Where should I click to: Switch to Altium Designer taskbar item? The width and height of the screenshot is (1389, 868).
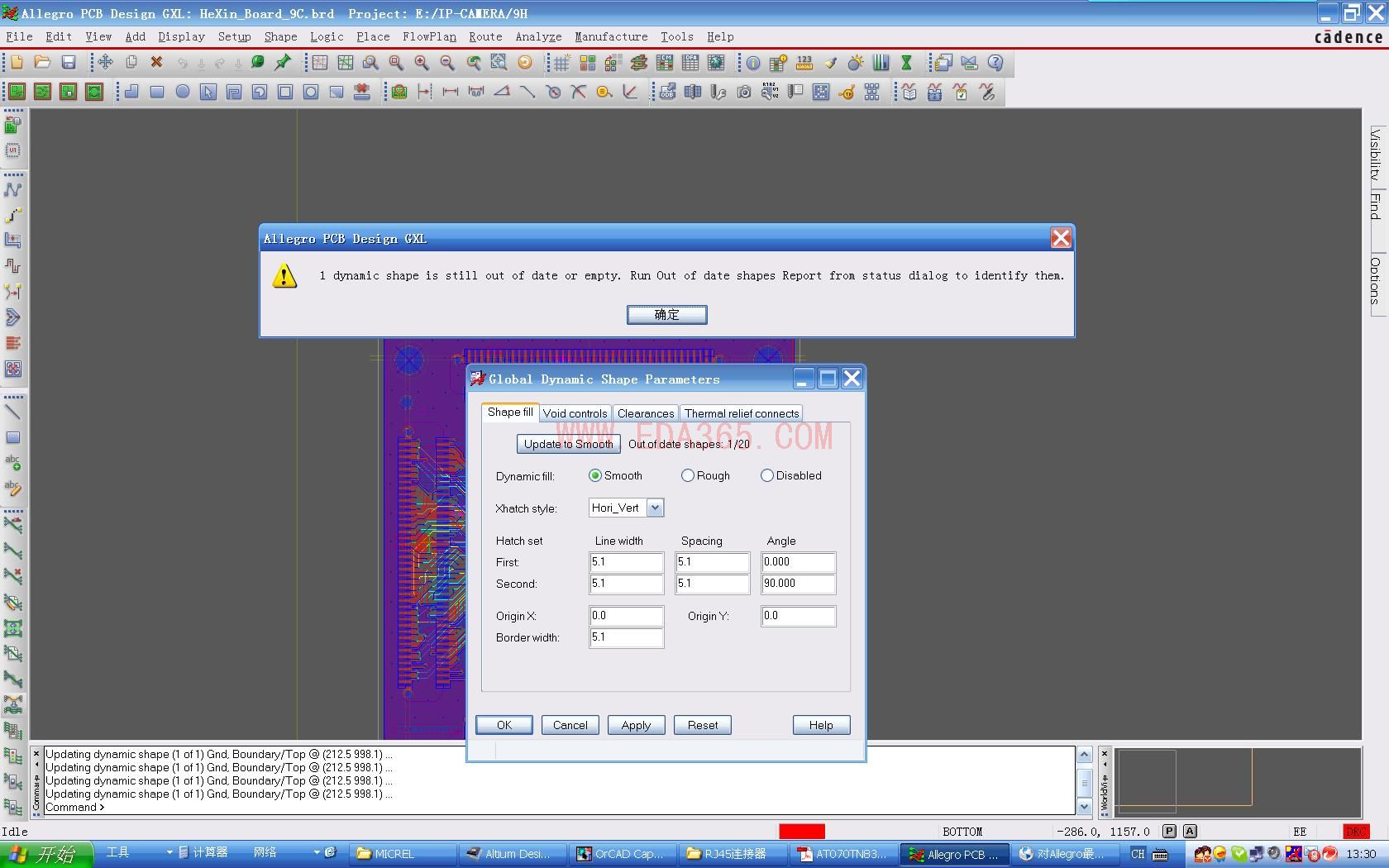[x=513, y=854]
